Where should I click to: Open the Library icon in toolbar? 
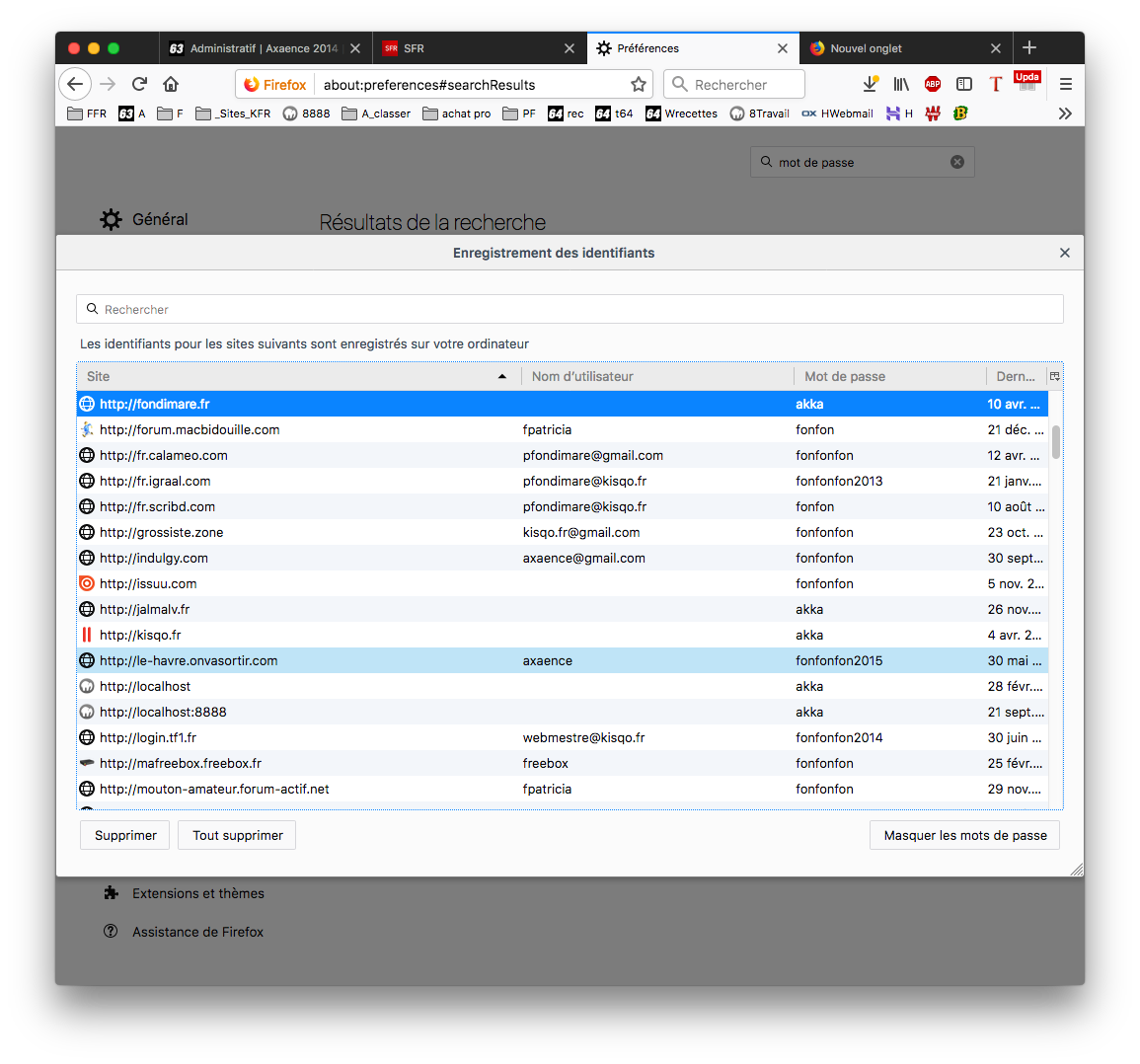(901, 84)
